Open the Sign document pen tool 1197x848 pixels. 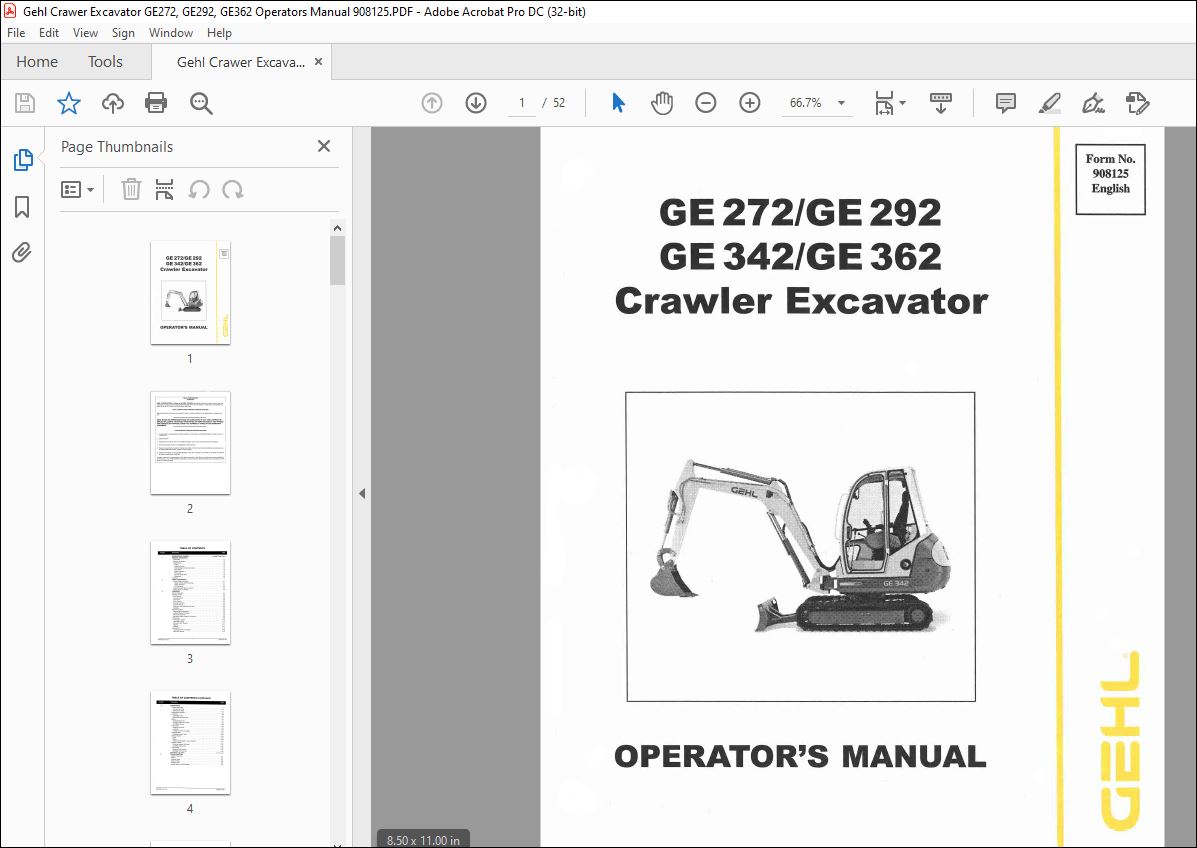(x=1093, y=103)
